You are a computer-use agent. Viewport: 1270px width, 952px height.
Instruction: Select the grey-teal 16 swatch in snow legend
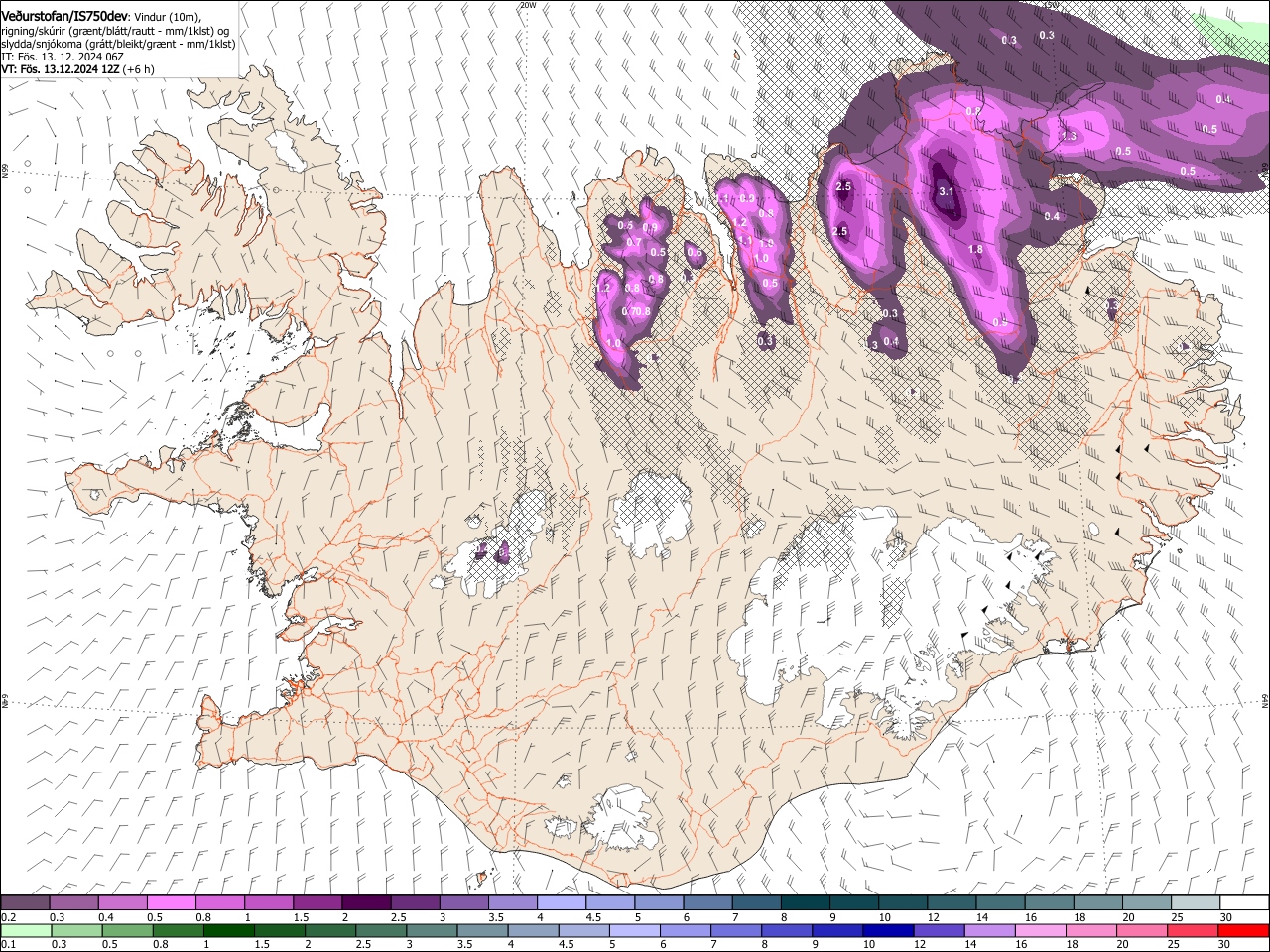coord(1049,903)
